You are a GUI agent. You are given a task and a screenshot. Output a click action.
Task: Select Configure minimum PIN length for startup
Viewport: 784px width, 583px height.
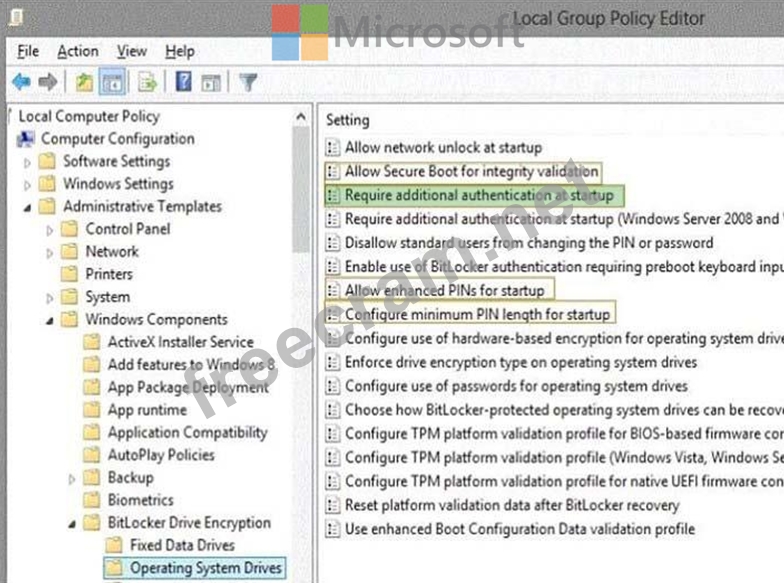pyautogui.click(x=470, y=314)
